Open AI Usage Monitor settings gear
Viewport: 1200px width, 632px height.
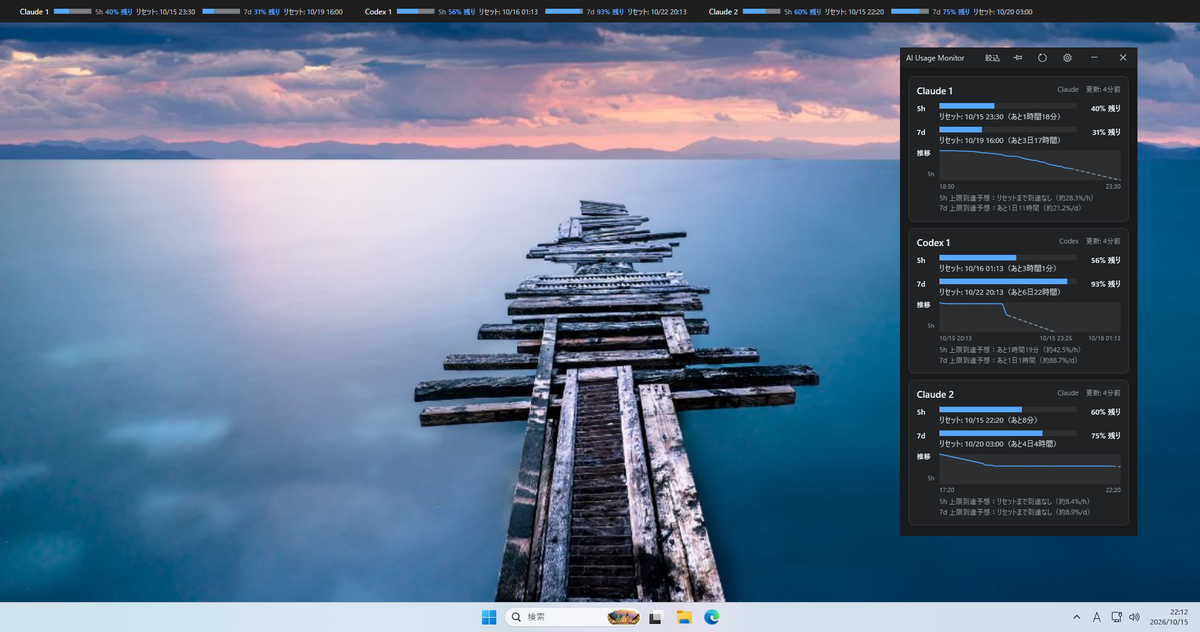[1067, 58]
